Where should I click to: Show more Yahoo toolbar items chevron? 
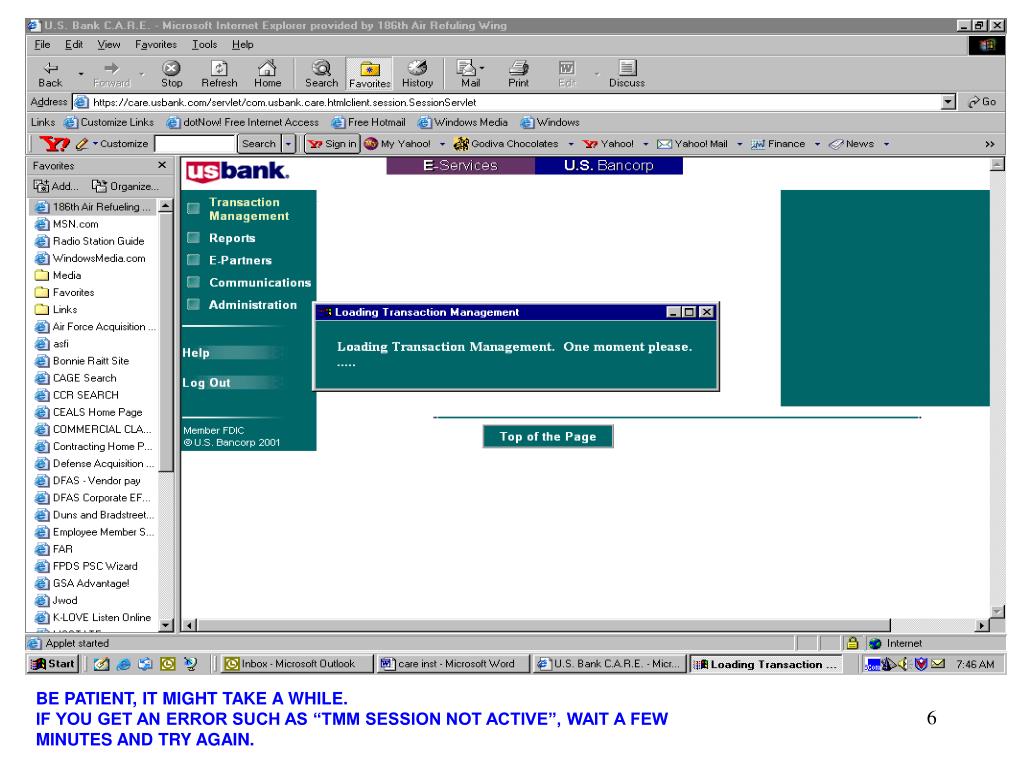point(990,144)
